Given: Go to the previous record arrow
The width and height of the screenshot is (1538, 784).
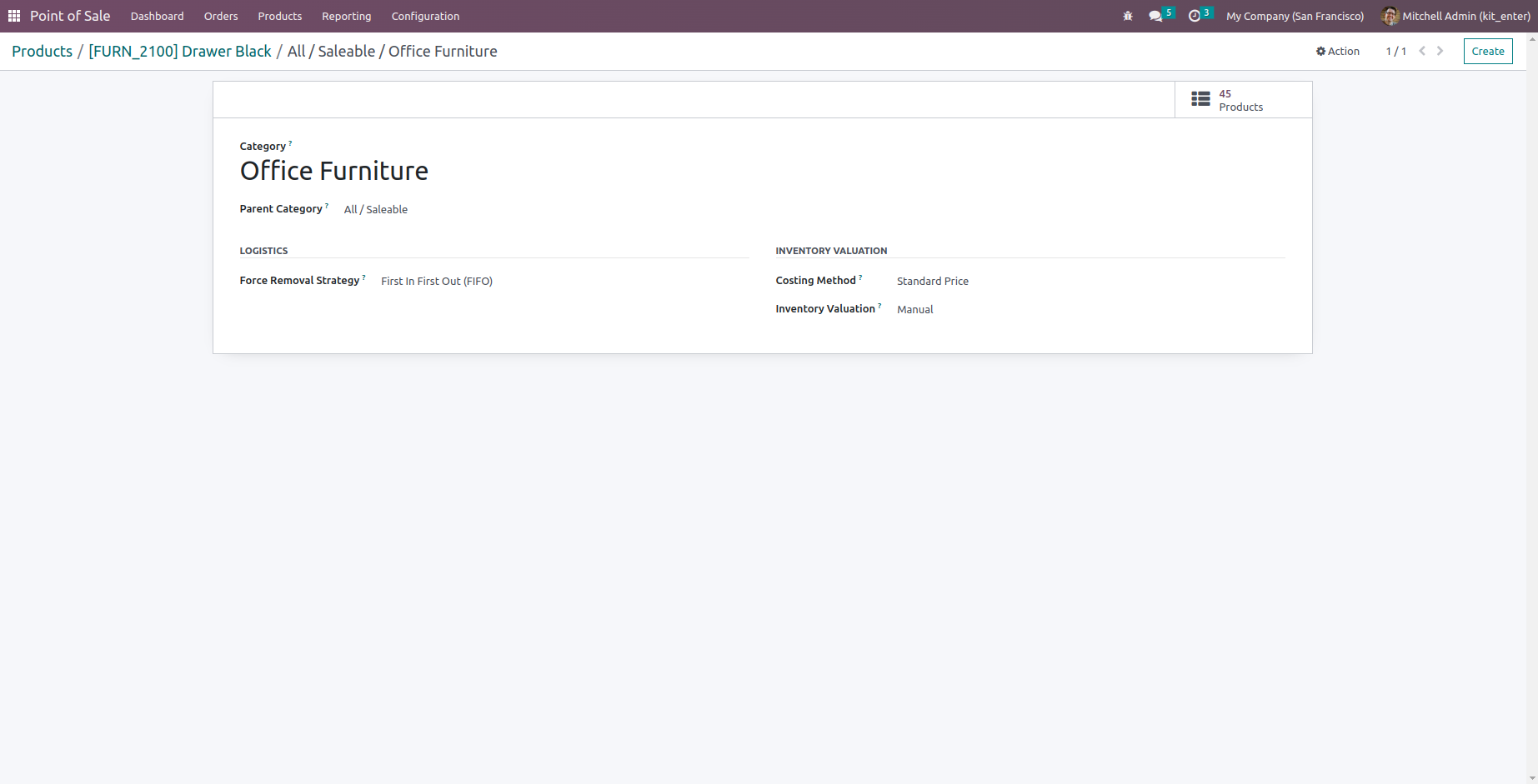Looking at the screenshot, I should click(x=1421, y=51).
